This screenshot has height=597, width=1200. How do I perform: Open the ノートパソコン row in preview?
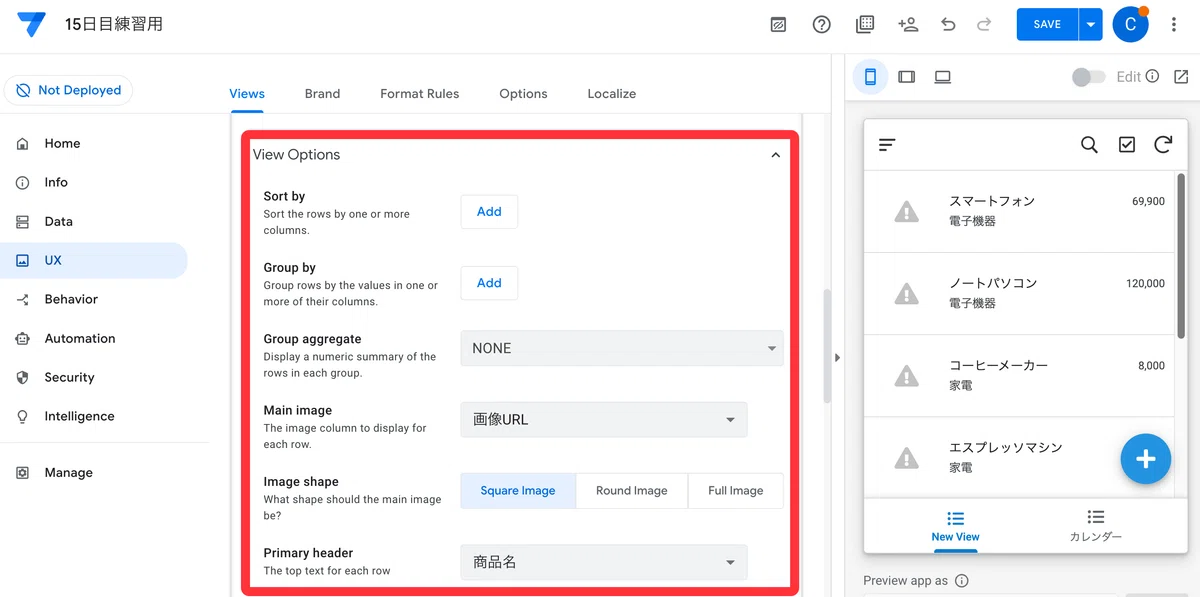(1019, 293)
